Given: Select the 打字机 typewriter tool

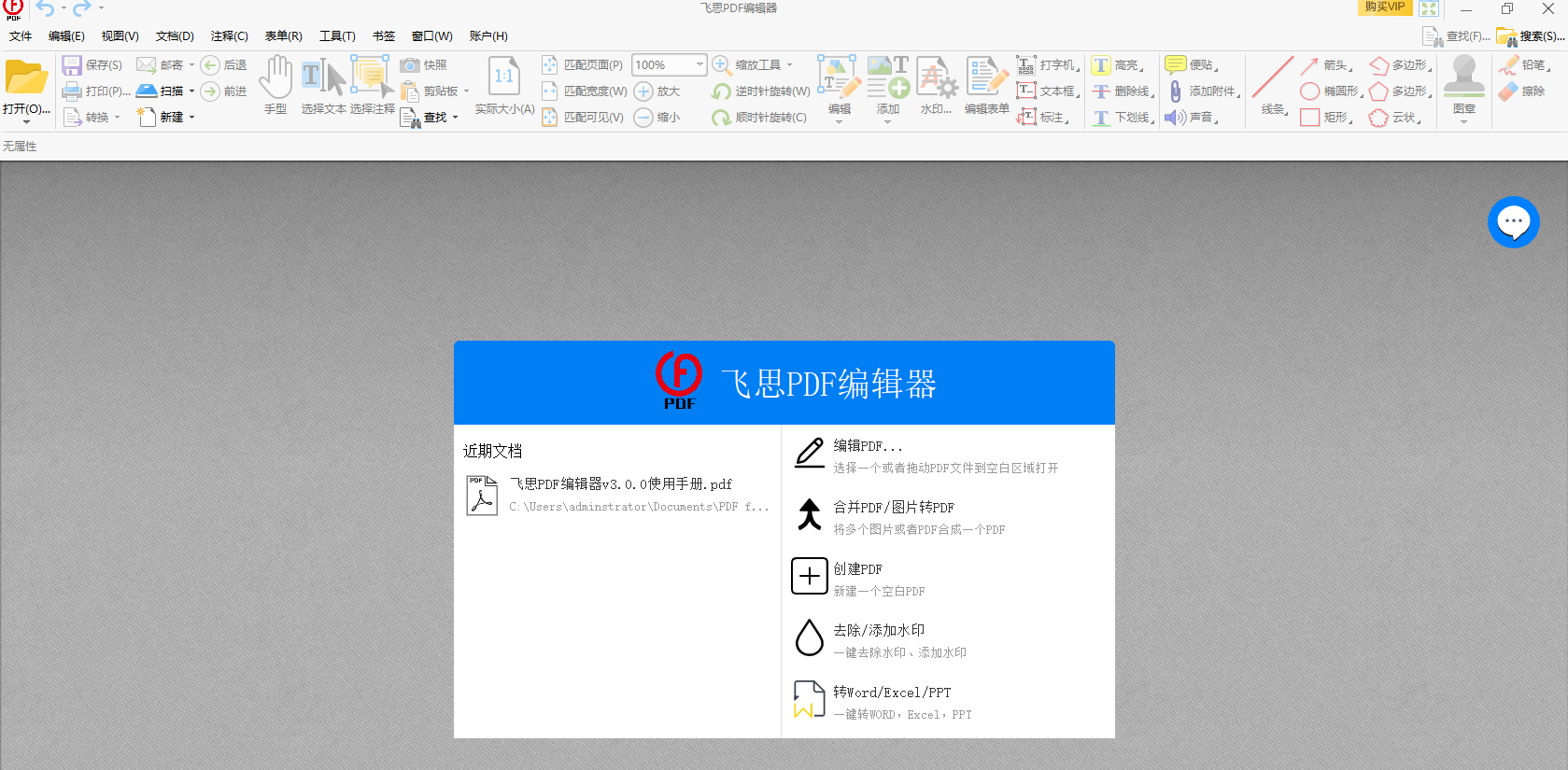Looking at the screenshot, I should coord(1047,65).
